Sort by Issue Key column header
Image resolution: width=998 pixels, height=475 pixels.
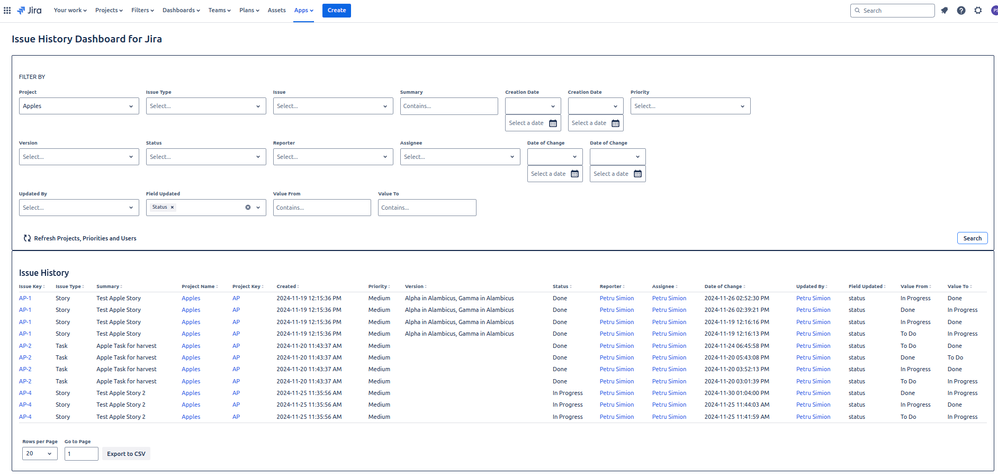pyautogui.click(x=31, y=287)
